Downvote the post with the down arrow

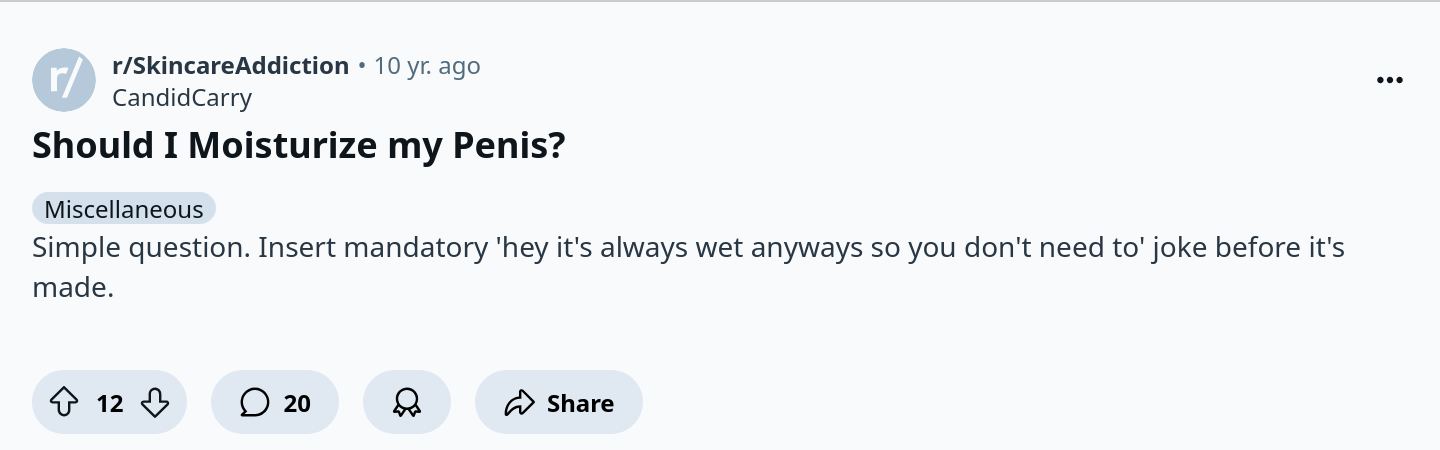point(155,403)
